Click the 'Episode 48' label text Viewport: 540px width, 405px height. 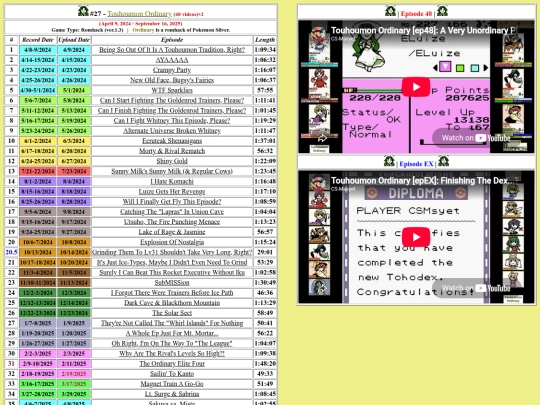[x=416, y=14]
